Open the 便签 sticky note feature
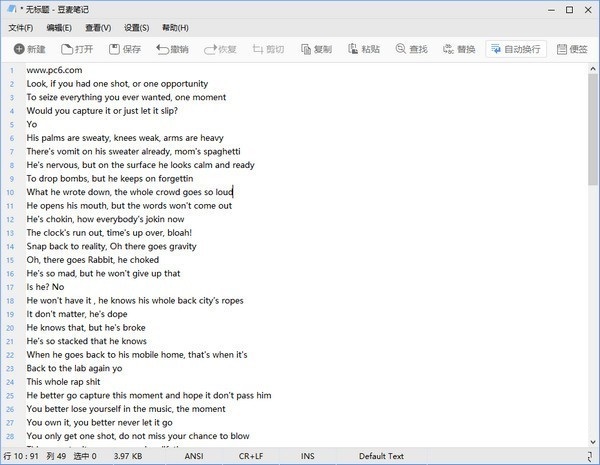600x465 pixels. pos(572,49)
